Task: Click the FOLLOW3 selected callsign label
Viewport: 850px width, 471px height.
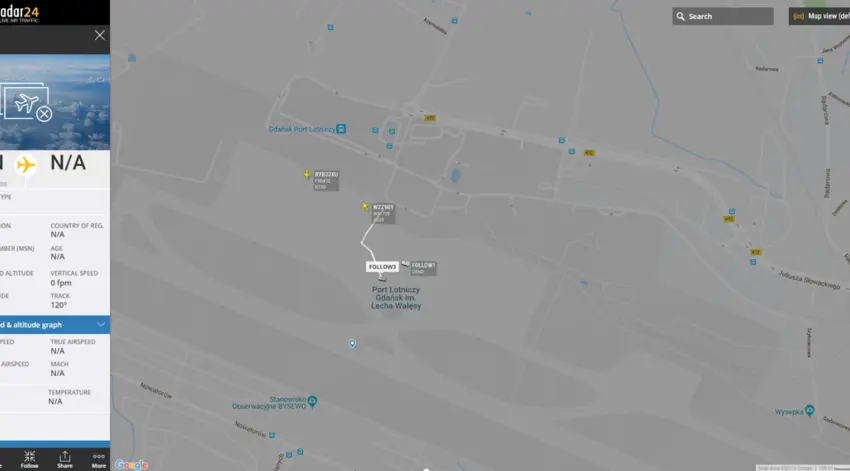Action: click(x=382, y=267)
